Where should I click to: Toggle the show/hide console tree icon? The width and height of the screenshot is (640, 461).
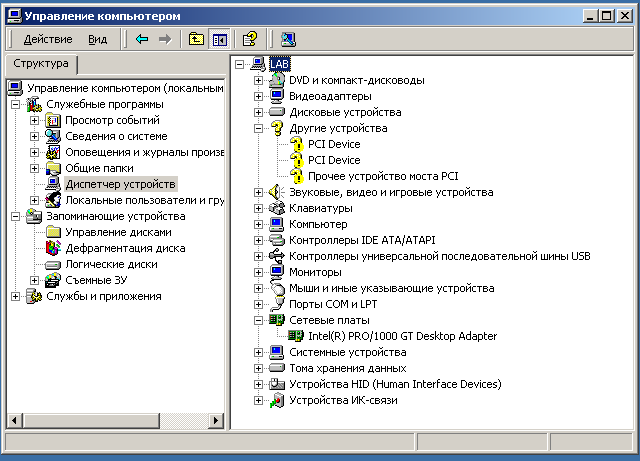point(219,39)
